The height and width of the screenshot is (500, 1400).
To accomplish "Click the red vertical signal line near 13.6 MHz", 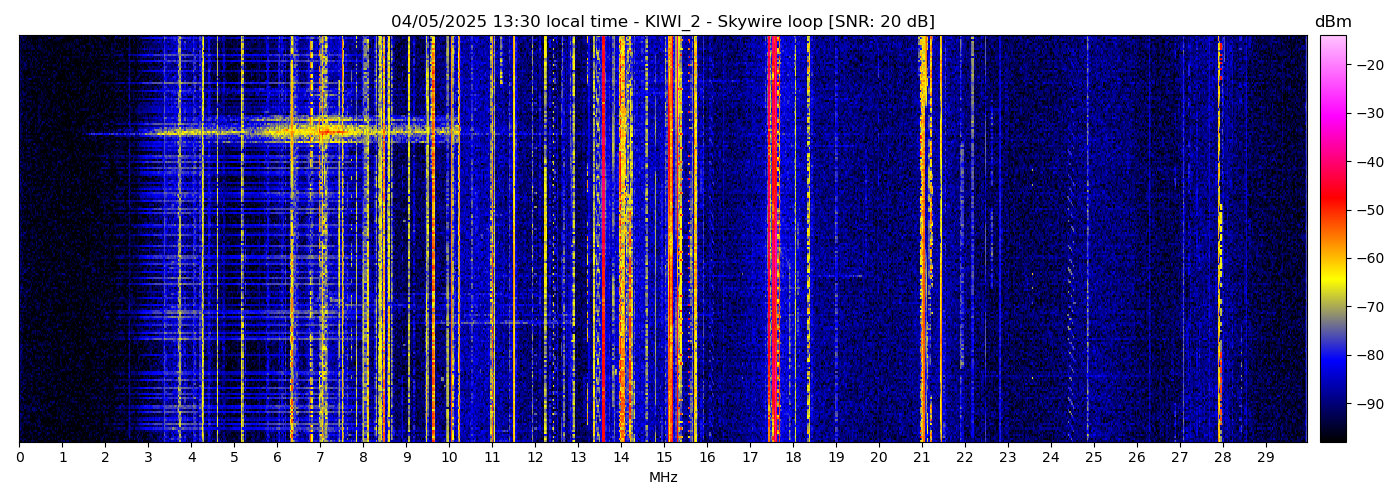I will (x=603, y=240).
